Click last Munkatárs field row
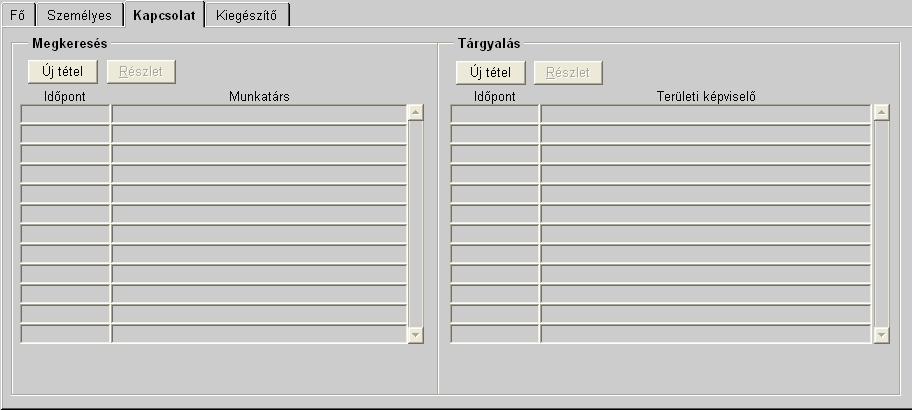The height and width of the screenshot is (410, 912). [259, 334]
